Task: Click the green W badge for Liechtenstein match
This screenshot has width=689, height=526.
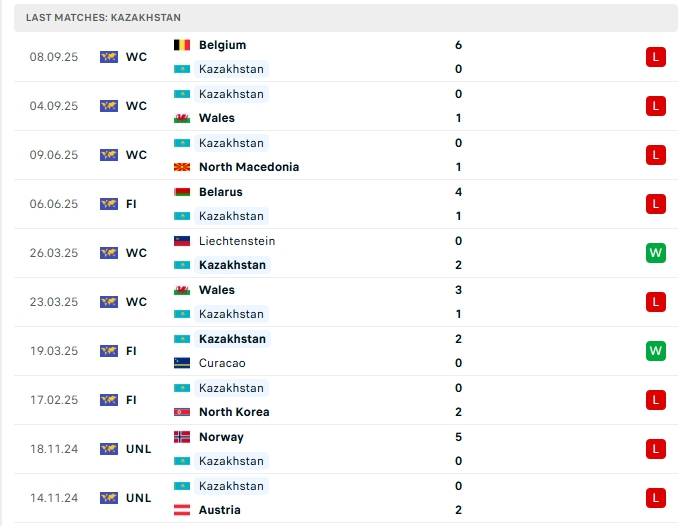Action: pyautogui.click(x=656, y=253)
